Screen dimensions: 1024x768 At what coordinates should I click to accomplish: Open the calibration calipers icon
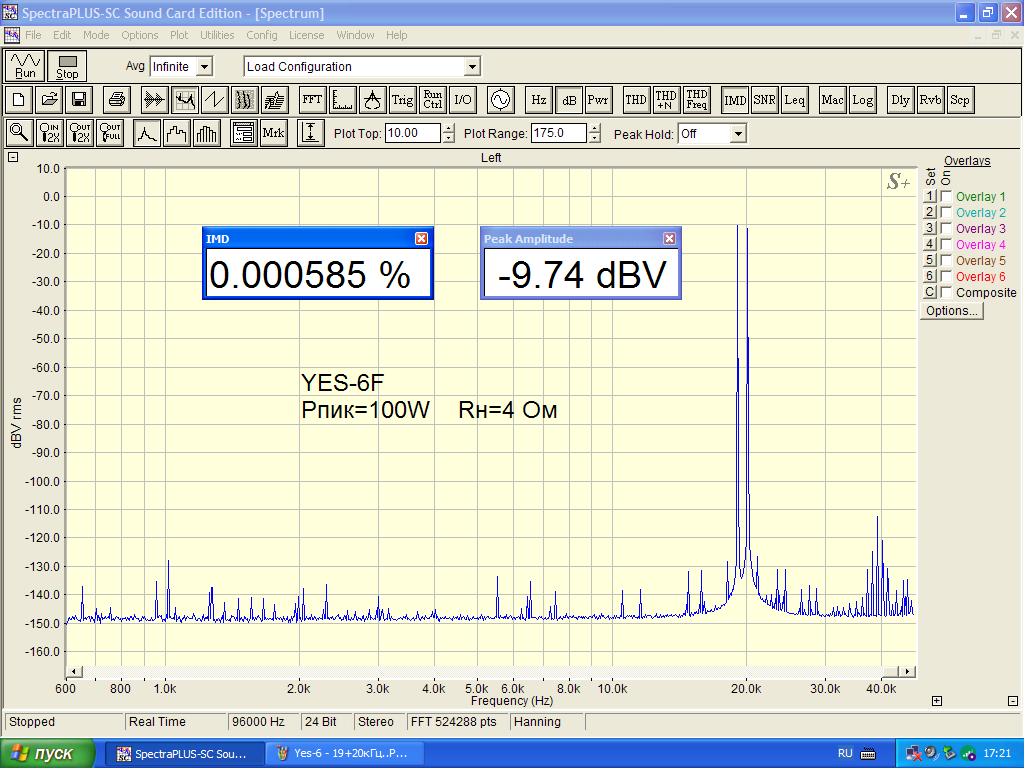pyautogui.click(x=372, y=100)
